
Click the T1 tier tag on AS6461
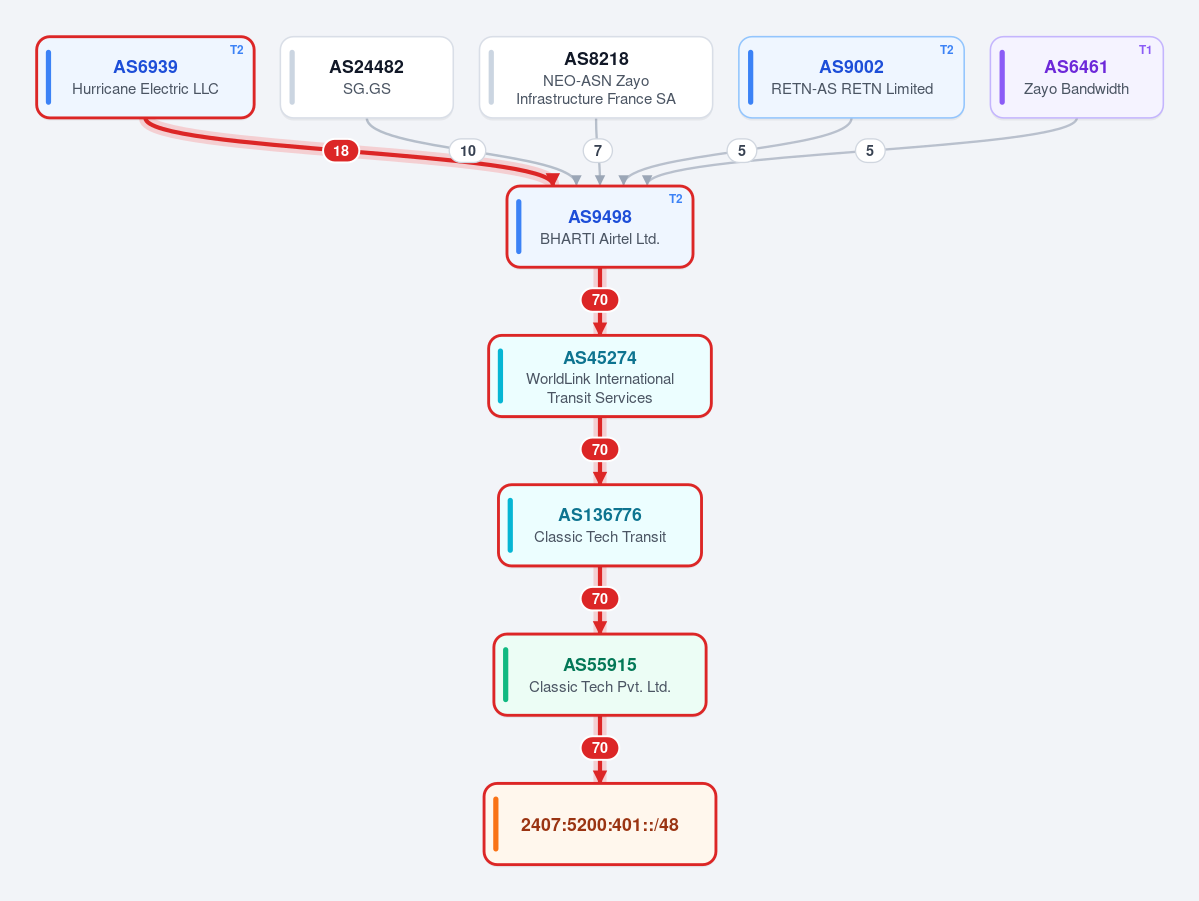tap(1145, 50)
